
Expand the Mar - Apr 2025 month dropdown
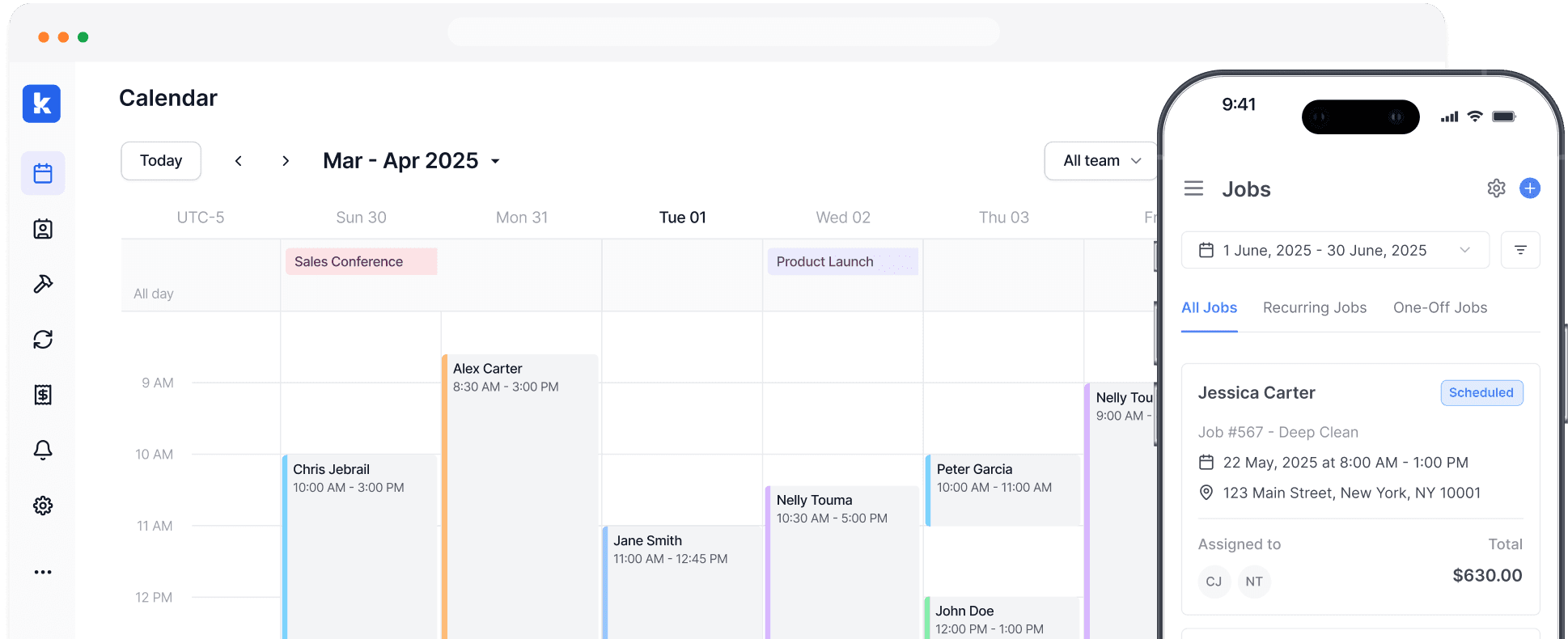(x=412, y=161)
